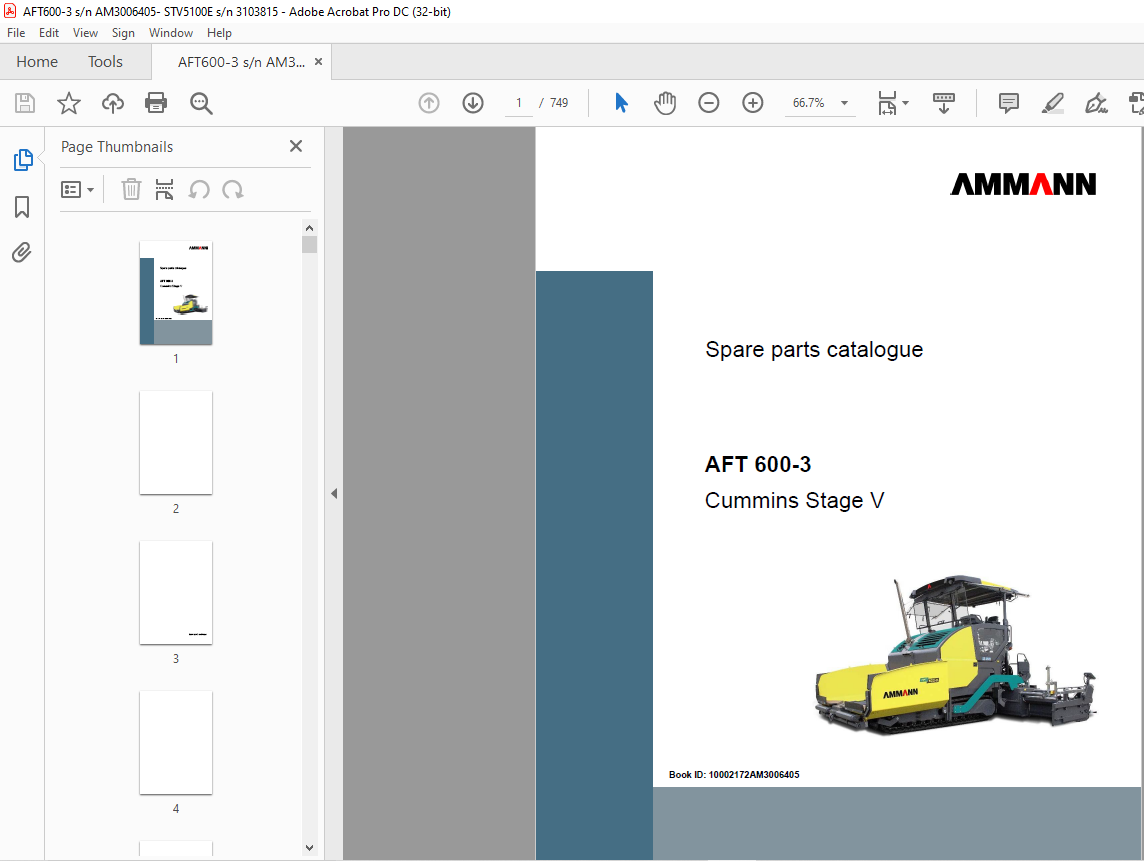Zoom out with minus icon
1144x861 pixels.
coord(708,103)
